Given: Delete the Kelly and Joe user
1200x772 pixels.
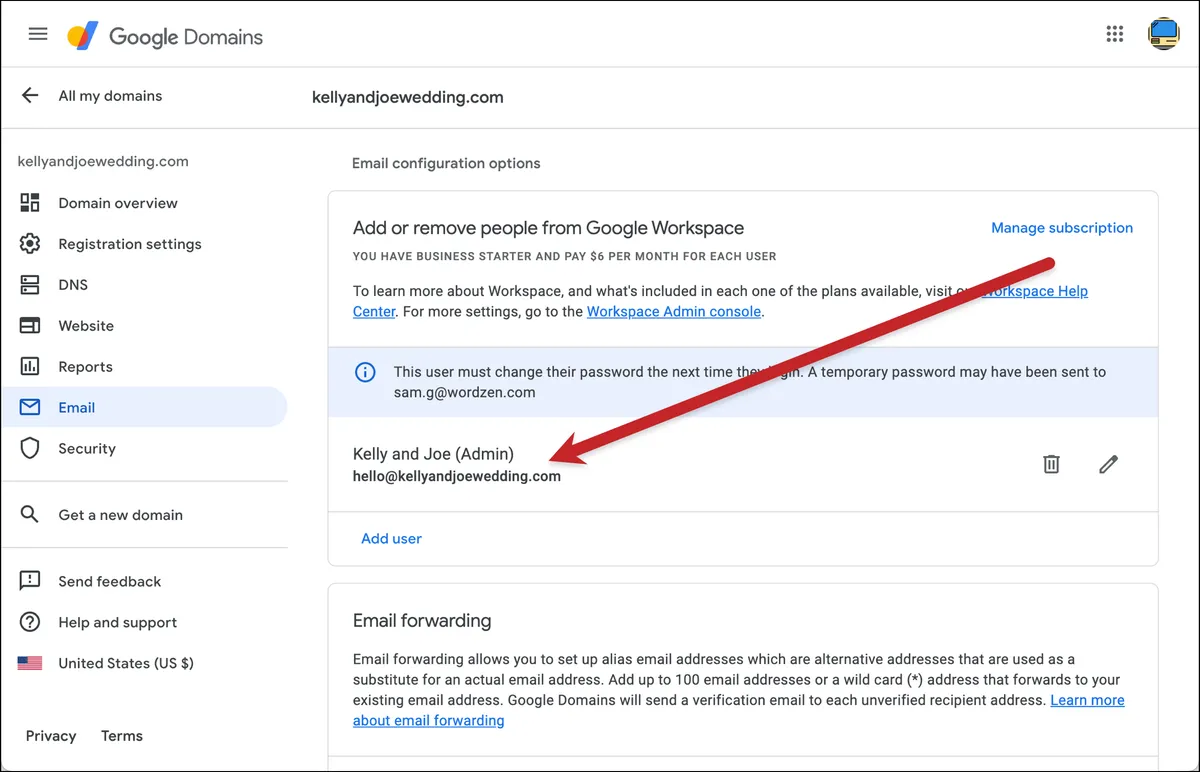Looking at the screenshot, I should click(1051, 464).
